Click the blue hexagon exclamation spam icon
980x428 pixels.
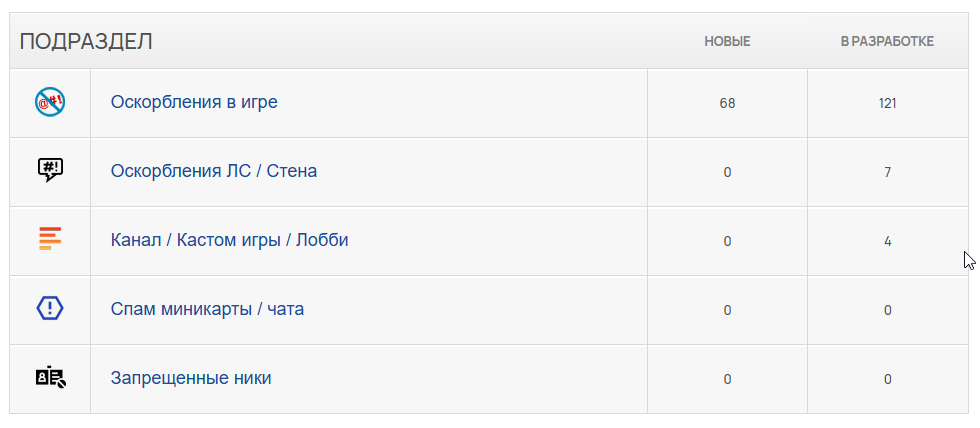coord(50,309)
